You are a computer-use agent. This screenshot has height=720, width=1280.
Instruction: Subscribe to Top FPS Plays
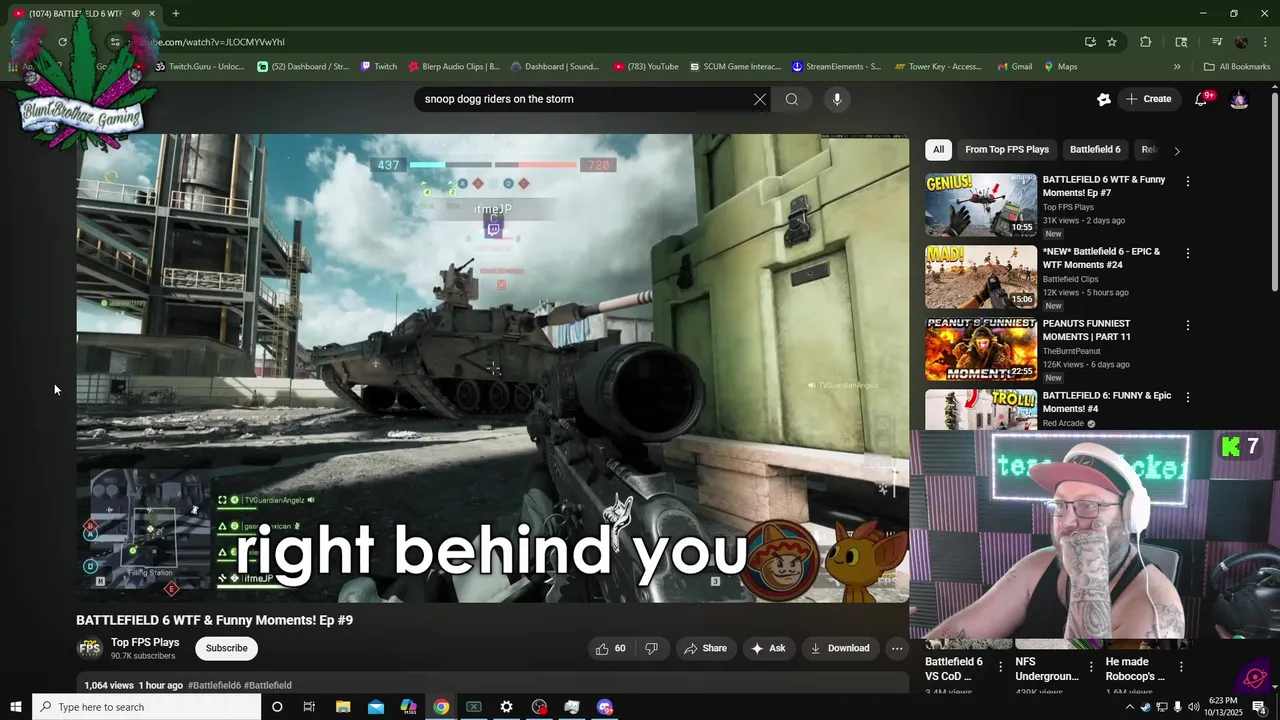(x=227, y=648)
